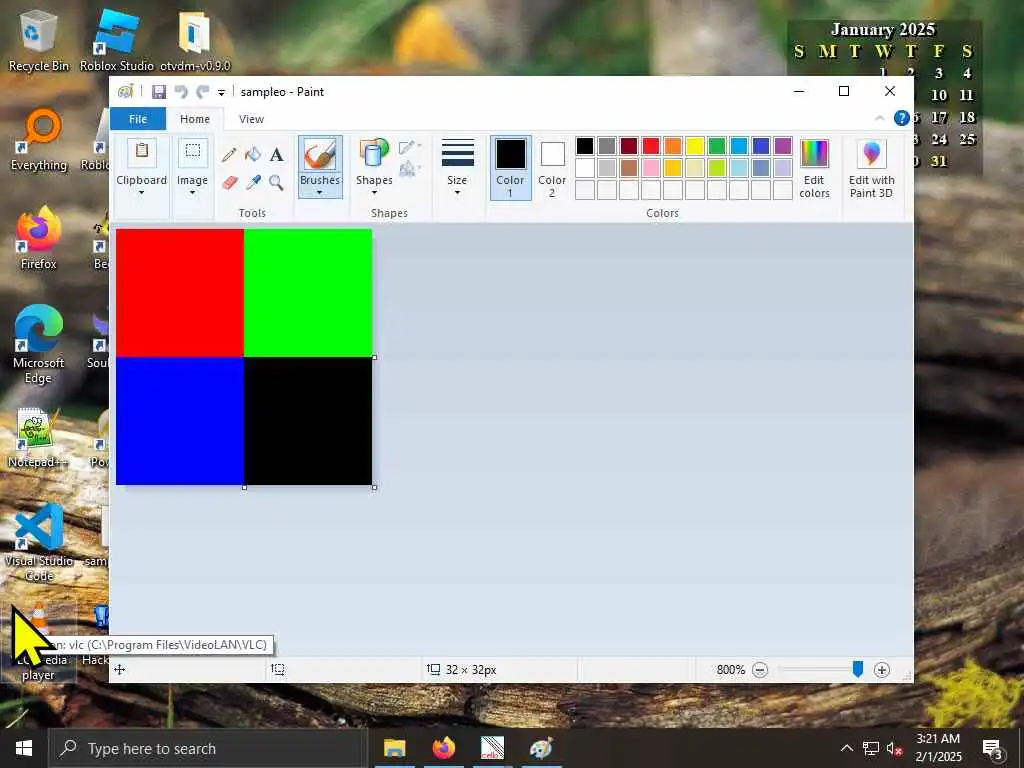This screenshot has width=1024, height=768.
Task: Click the Save icon in quick access toolbar
Action: tap(159, 92)
